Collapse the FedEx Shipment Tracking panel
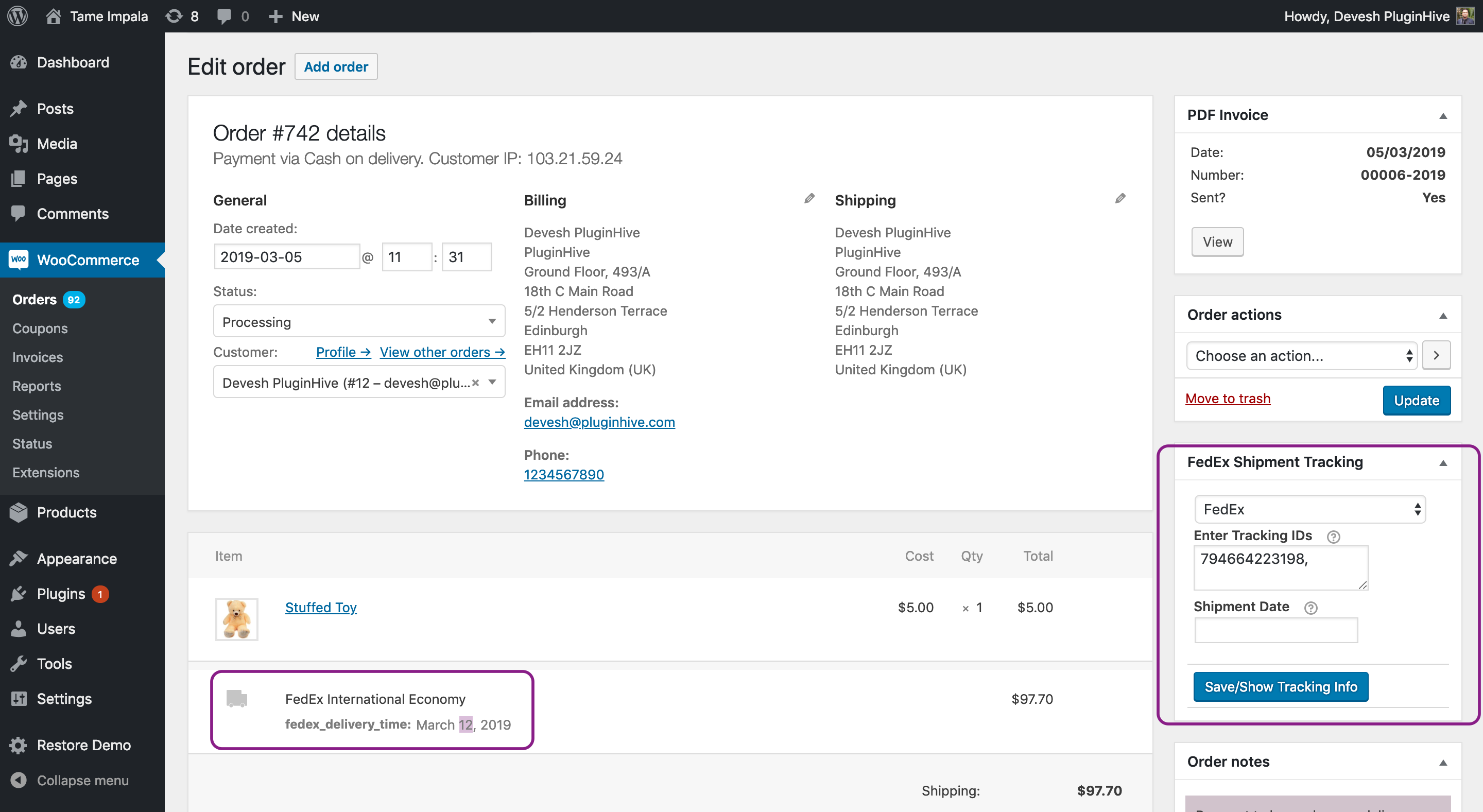1483x812 pixels. [1442, 463]
